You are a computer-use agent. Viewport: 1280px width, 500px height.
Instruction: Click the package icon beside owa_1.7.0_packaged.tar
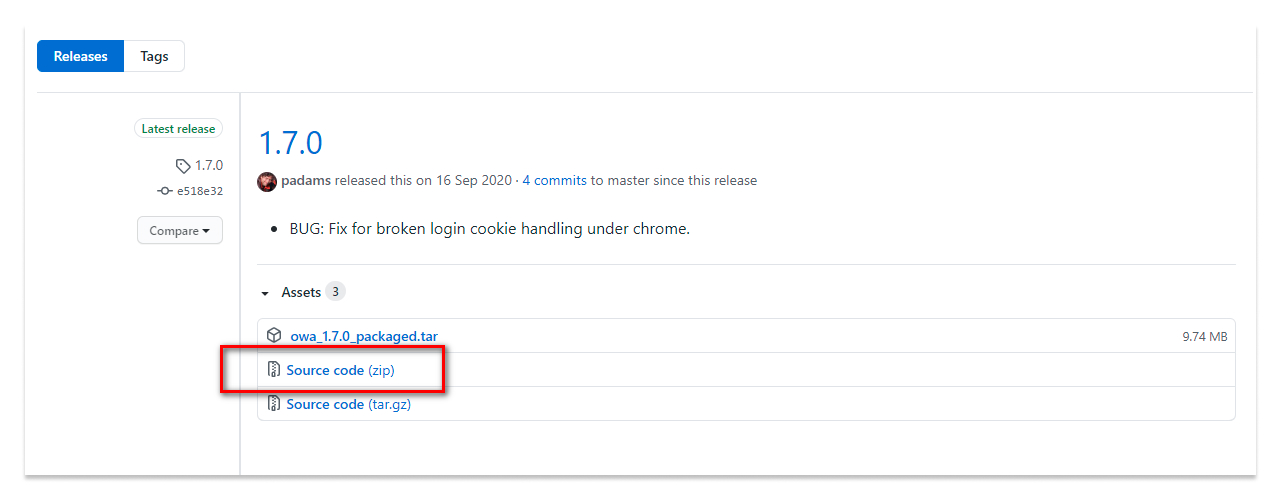[274, 336]
